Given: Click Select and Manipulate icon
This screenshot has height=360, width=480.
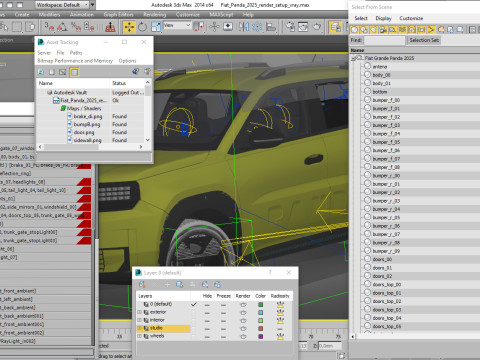Looking at the screenshot, I should (214, 27).
